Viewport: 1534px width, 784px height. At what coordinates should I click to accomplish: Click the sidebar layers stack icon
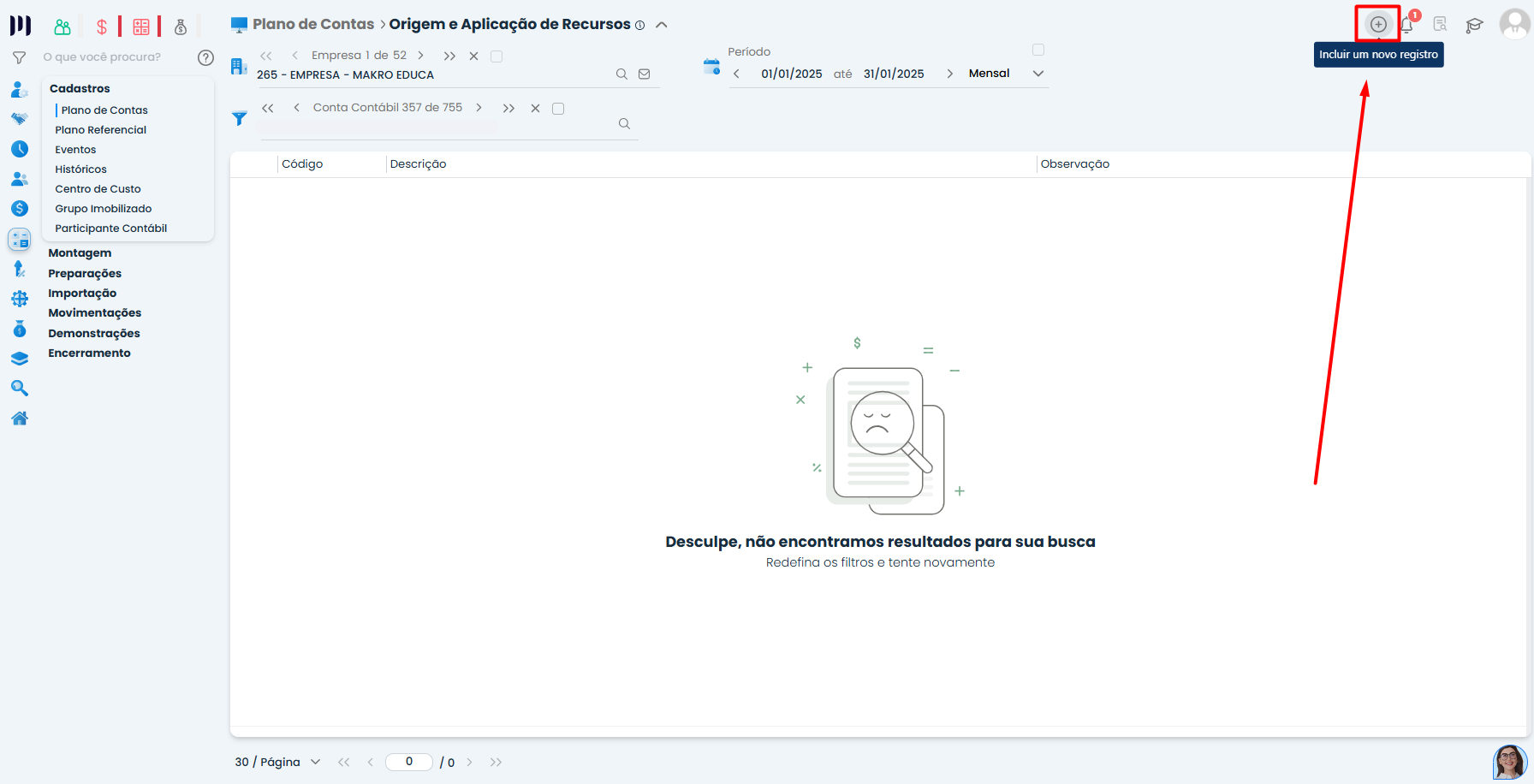[x=20, y=359]
